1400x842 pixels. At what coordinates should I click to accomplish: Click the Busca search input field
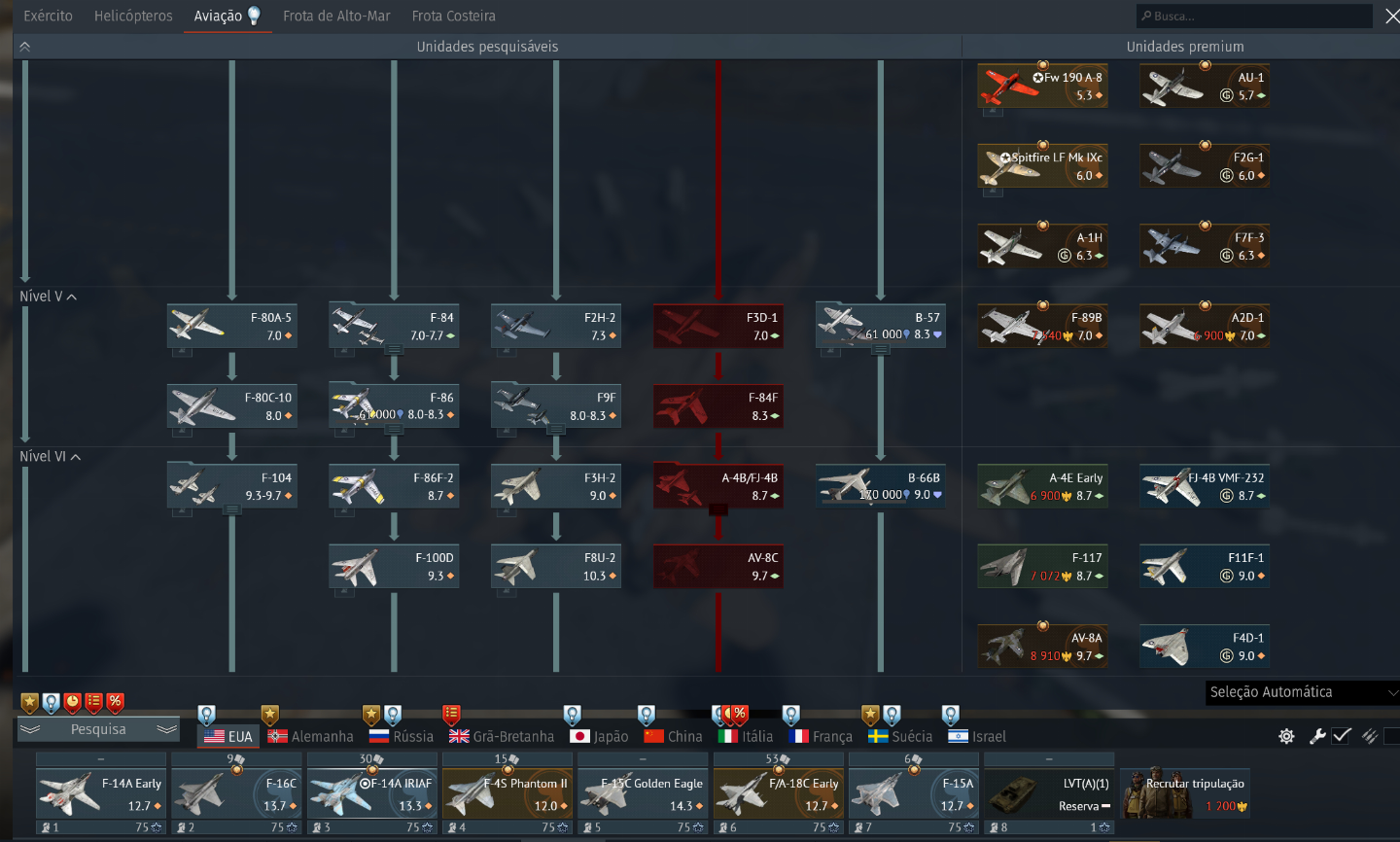[x=1254, y=17]
